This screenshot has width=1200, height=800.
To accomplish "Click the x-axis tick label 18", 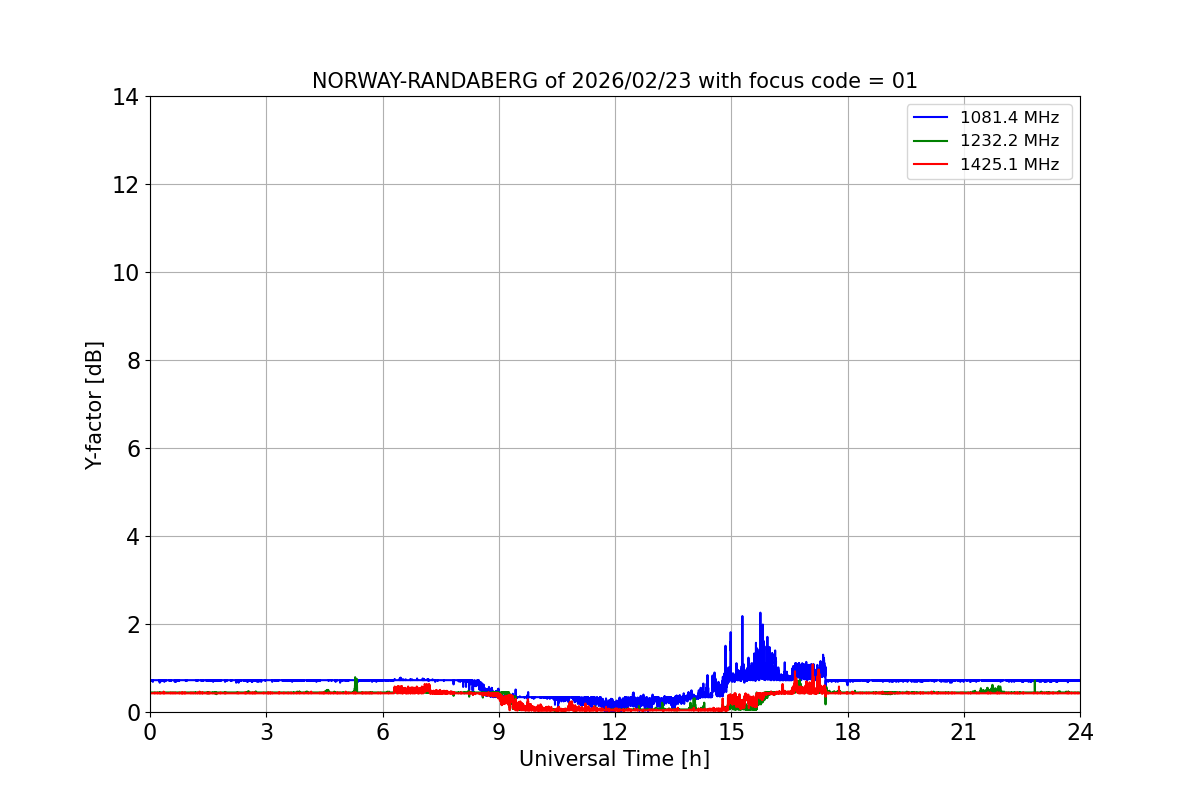I will pyautogui.click(x=848, y=732).
